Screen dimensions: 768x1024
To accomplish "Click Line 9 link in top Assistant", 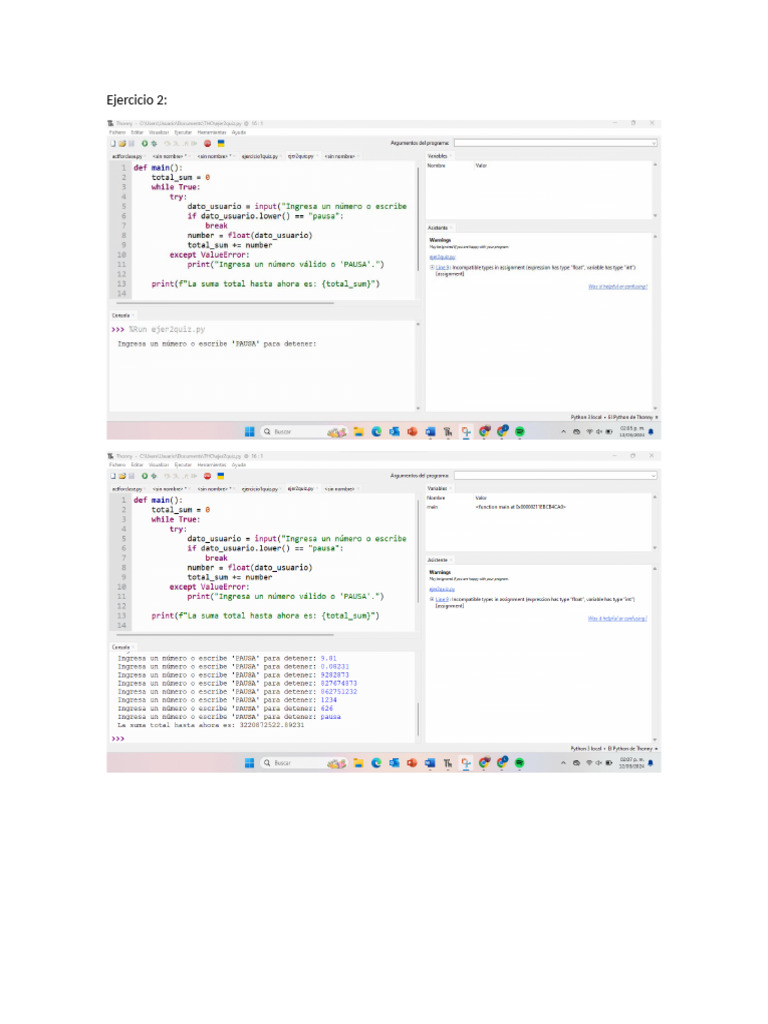I will pos(442,268).
